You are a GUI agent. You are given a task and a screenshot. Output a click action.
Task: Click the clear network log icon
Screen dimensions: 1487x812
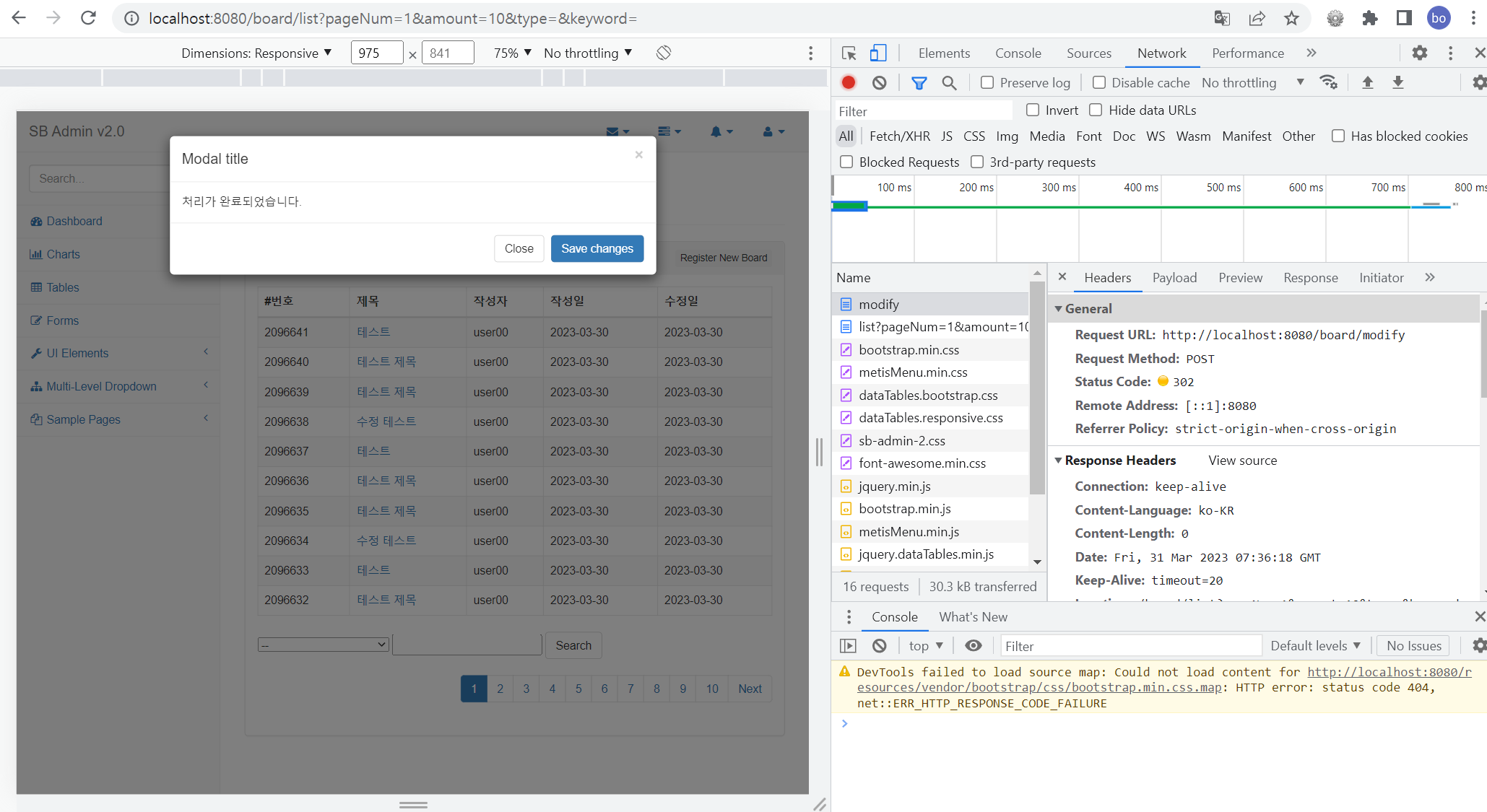(x=879, y=83)
